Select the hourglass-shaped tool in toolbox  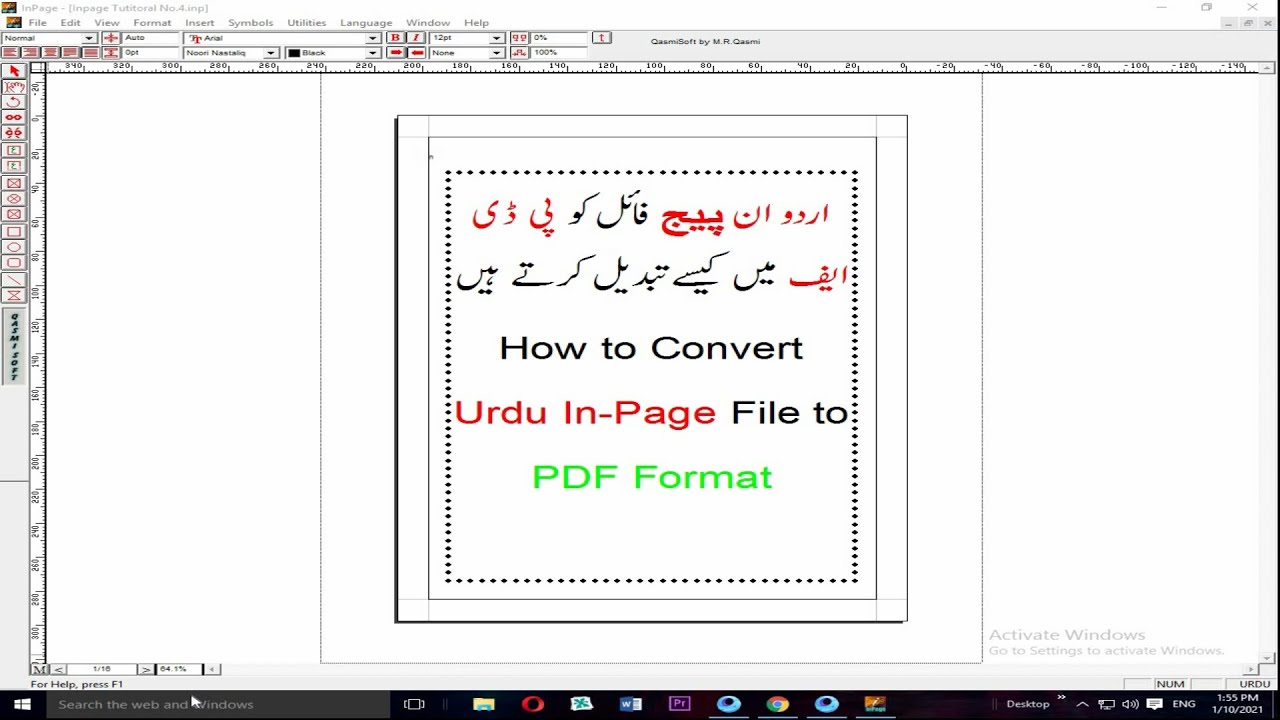(x=14, y=295)
